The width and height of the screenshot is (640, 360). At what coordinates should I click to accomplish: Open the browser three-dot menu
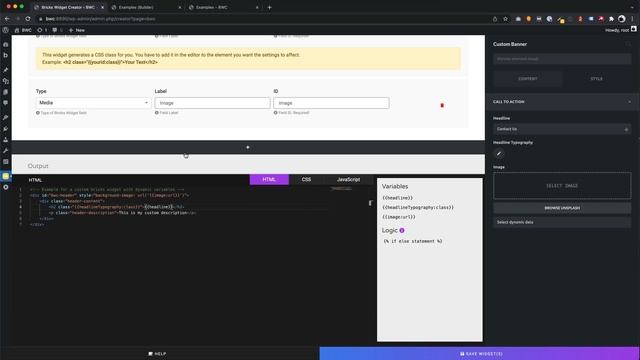632,19
